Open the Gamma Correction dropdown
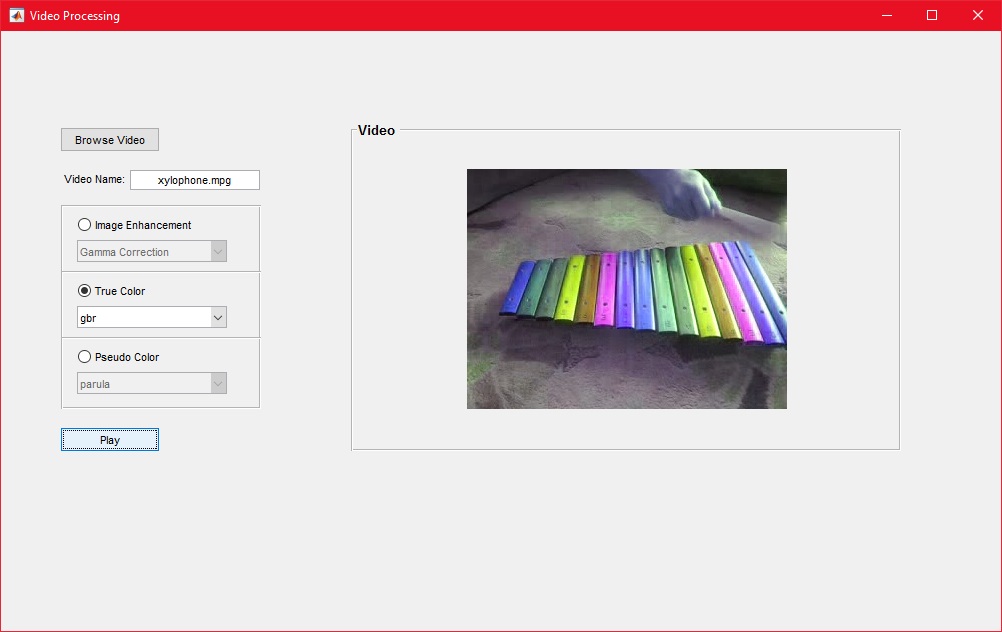Screen dimensions: 1002x632 tap(152, 252)
